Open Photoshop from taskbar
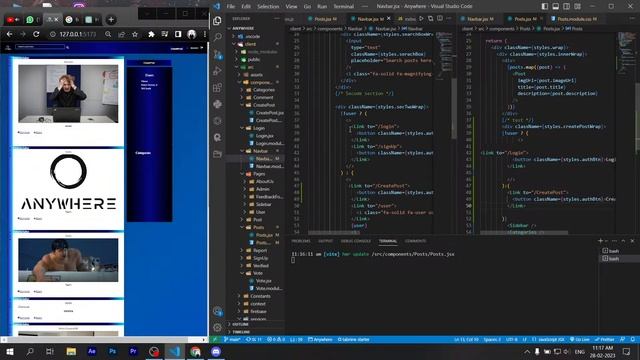Viewport: 640px width, 360px height. coord(112,351)
